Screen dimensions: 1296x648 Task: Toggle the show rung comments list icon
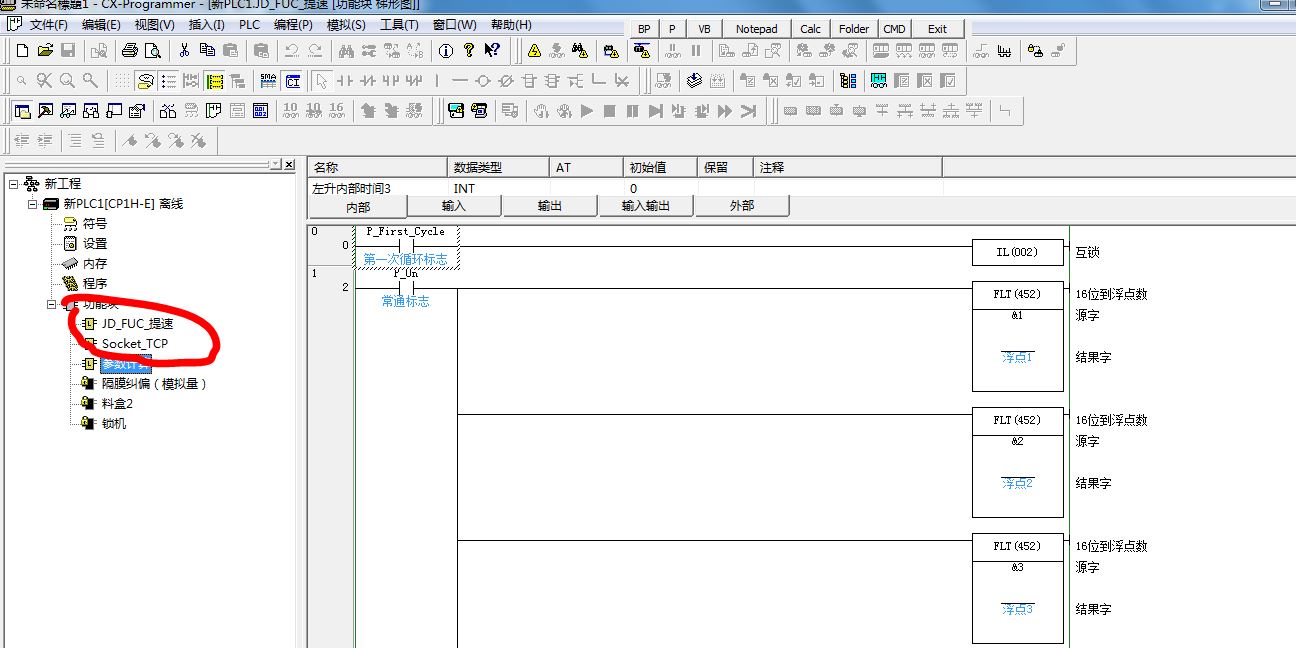click(168, 81)
